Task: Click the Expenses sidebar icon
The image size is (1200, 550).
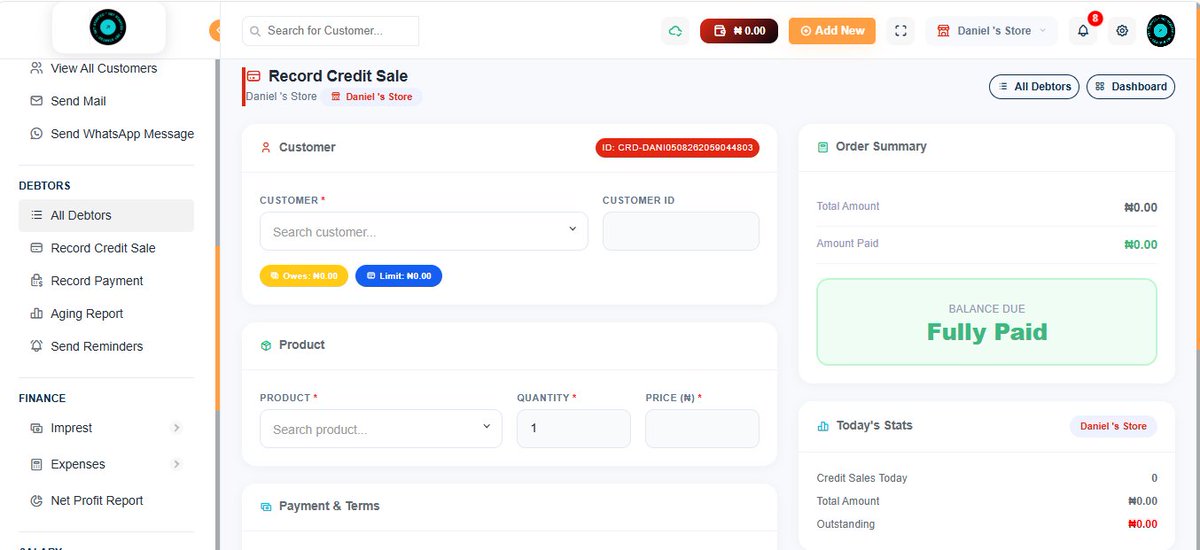Action: pos(37,464)
